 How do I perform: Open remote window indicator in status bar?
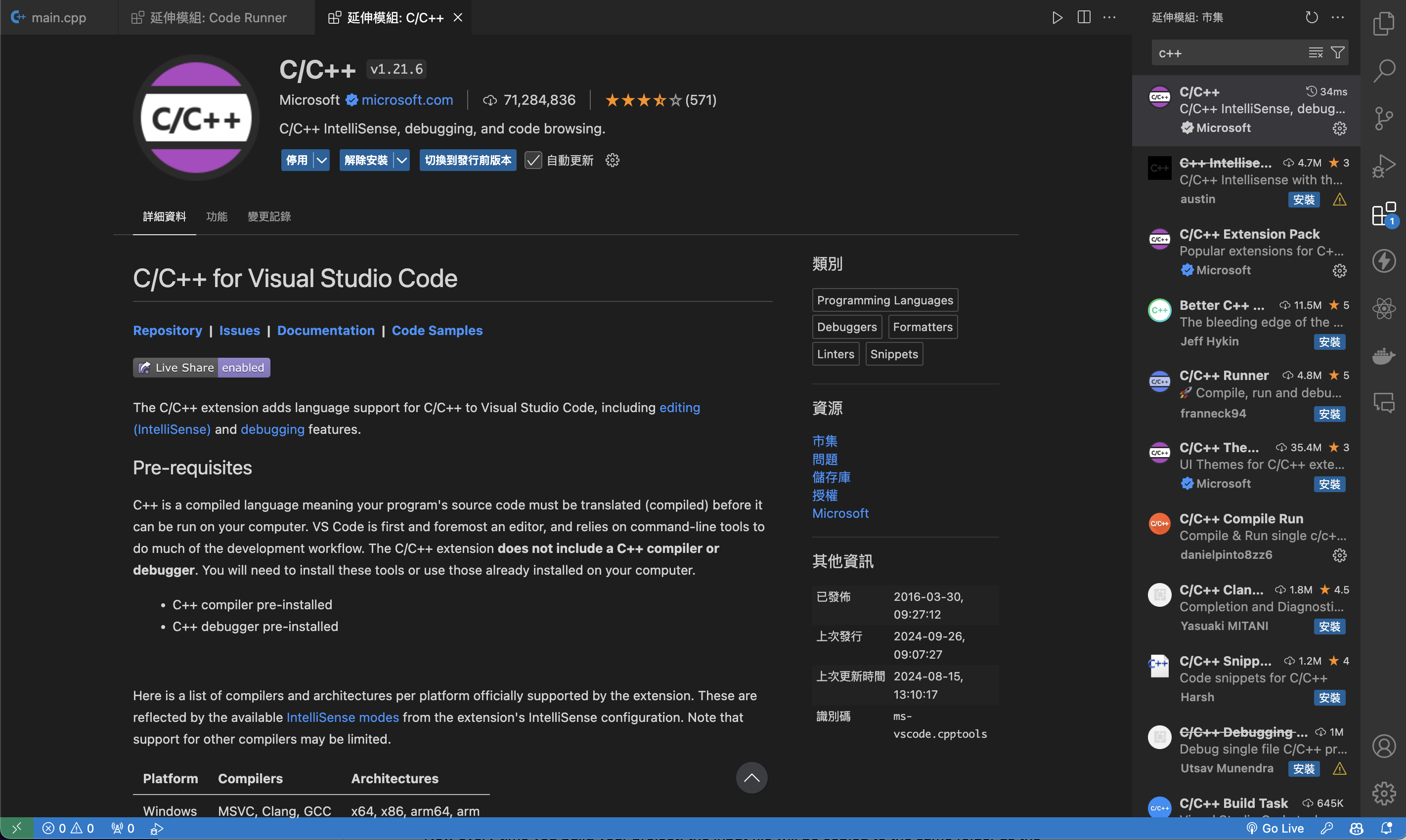(16, 828)
